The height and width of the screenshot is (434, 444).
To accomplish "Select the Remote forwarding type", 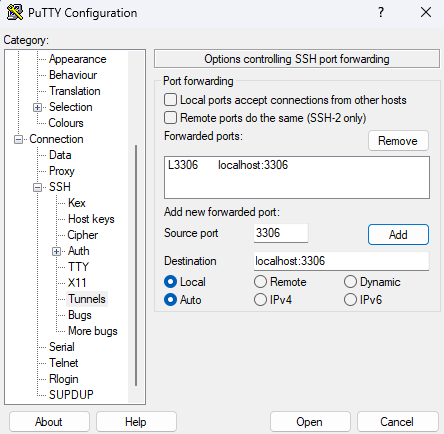I will [260, 282].
